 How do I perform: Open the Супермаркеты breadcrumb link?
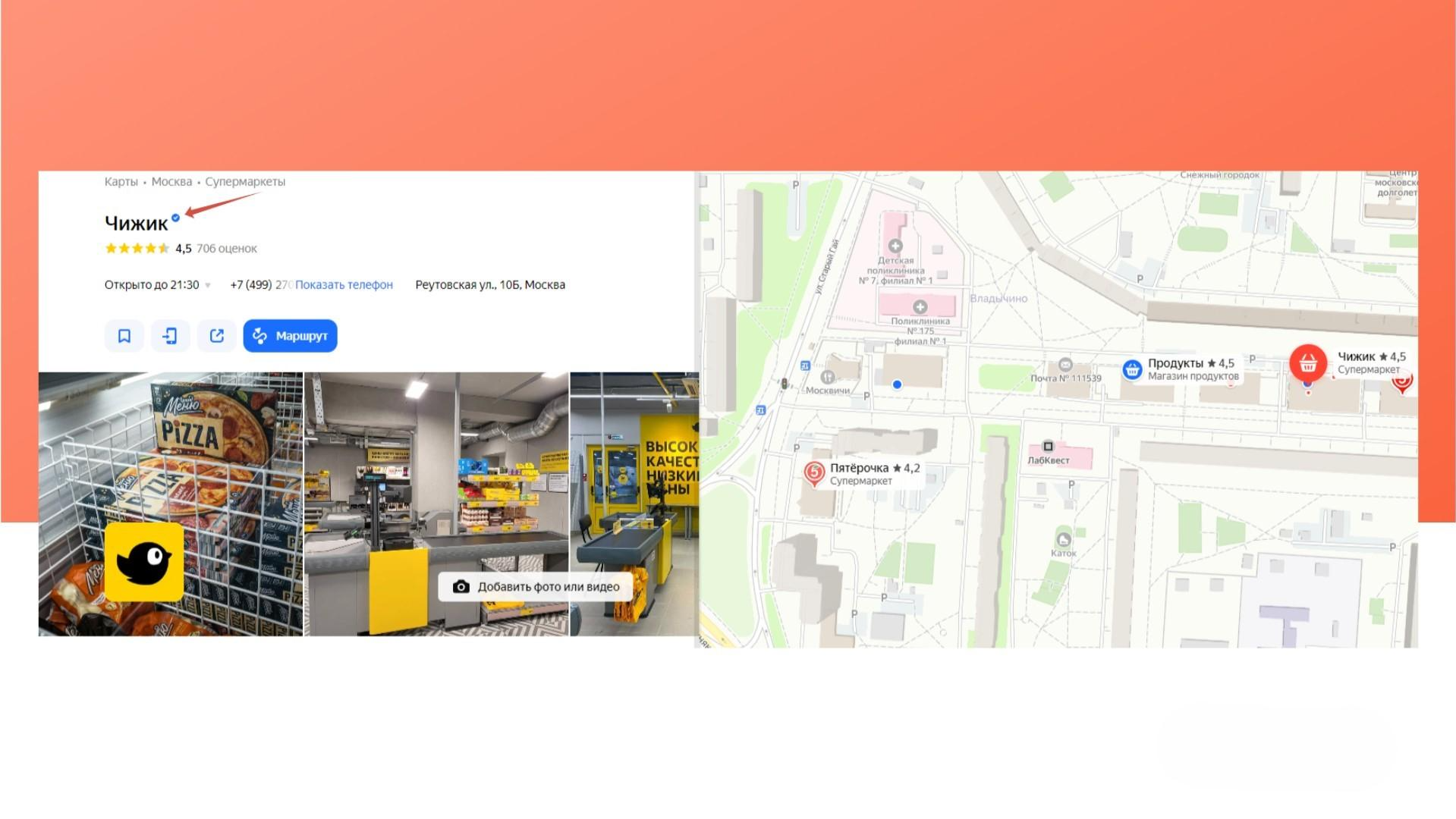(245, 182)
